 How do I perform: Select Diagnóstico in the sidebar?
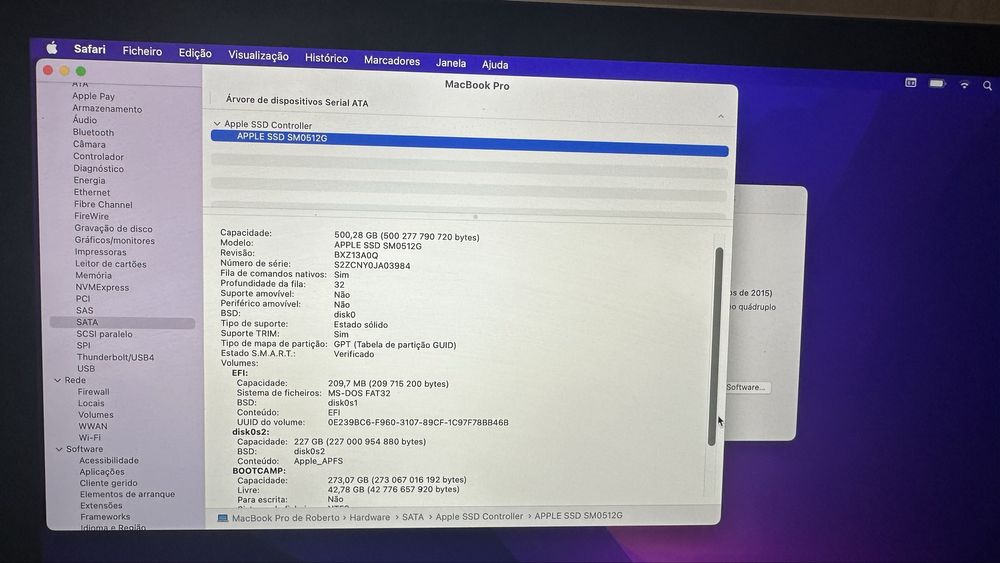(x=98, y=168)
